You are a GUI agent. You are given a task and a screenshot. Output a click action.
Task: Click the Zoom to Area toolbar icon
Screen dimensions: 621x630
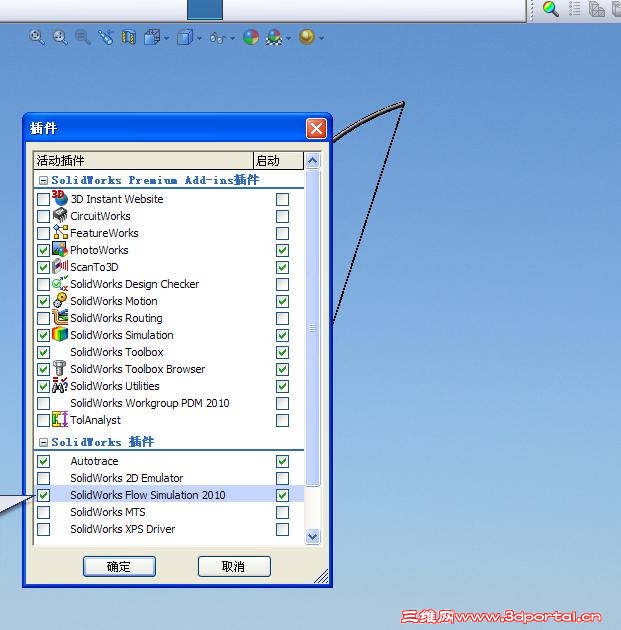click(x=60, y=37)
